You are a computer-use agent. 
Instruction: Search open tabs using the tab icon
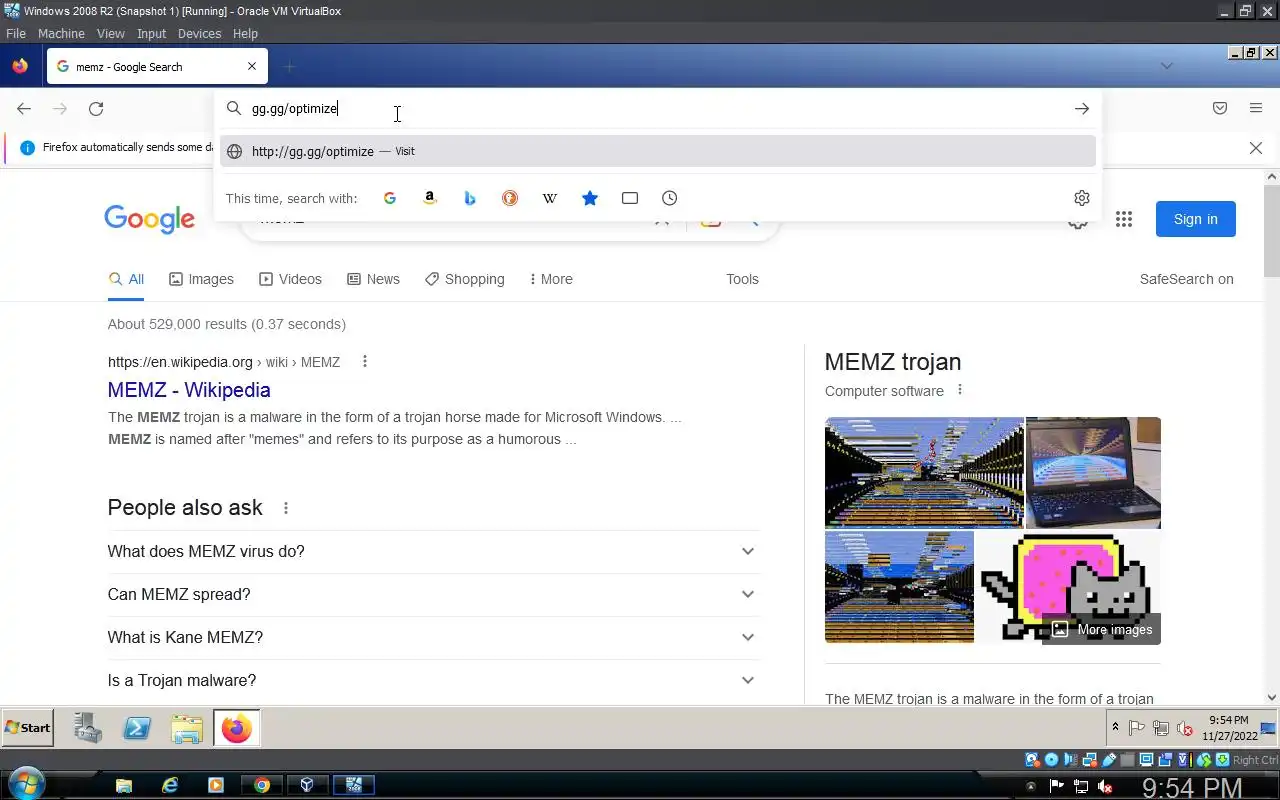[x=630, y=198]
